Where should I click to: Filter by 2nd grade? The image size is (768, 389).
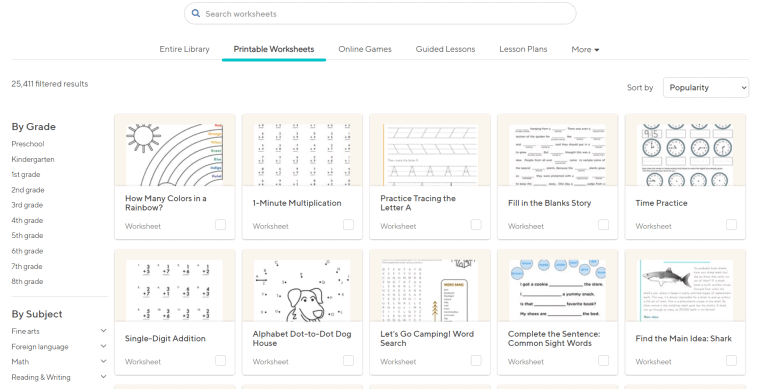click(x=28, y=190)
